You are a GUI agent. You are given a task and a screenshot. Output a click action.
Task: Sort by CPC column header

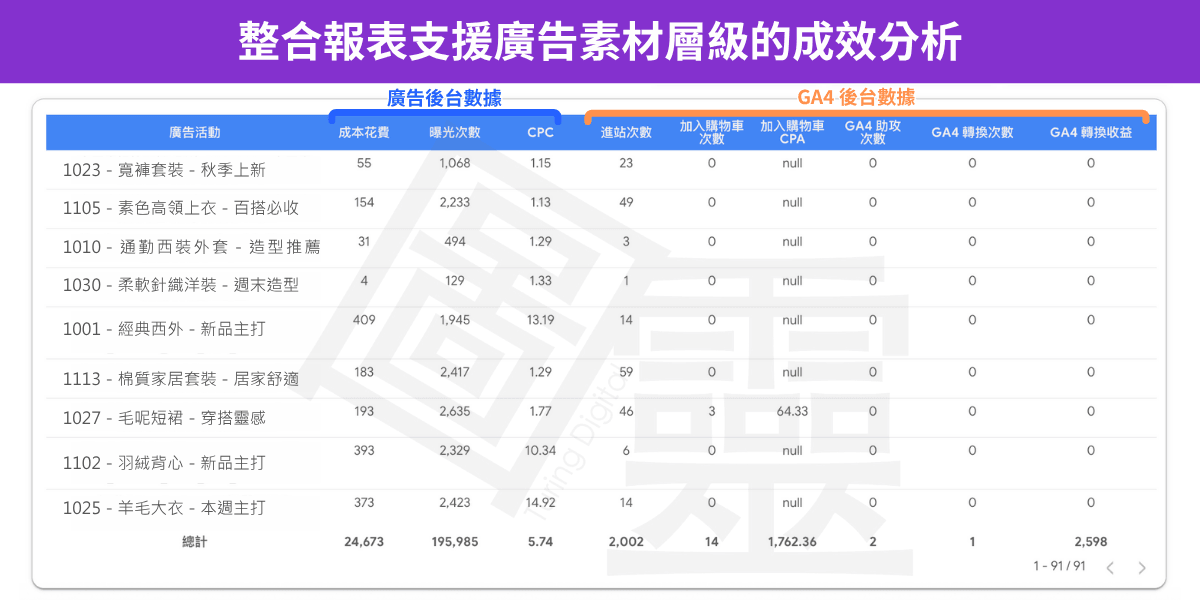coord(540,132)
